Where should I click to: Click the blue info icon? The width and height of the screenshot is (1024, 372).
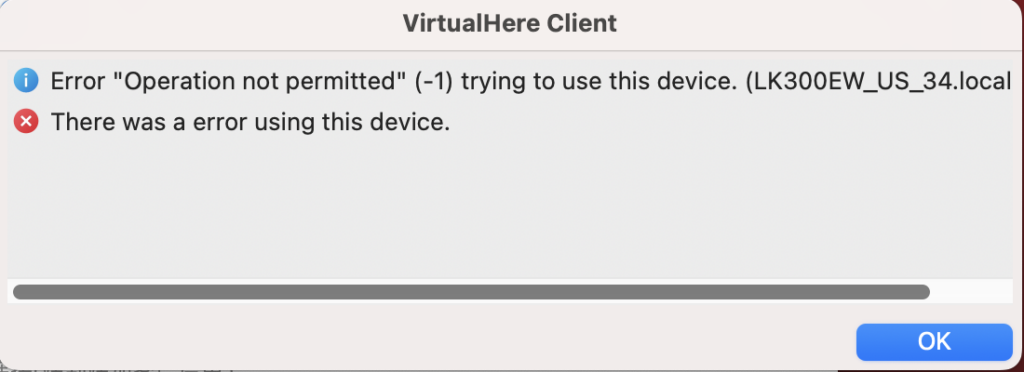[26, 81]
